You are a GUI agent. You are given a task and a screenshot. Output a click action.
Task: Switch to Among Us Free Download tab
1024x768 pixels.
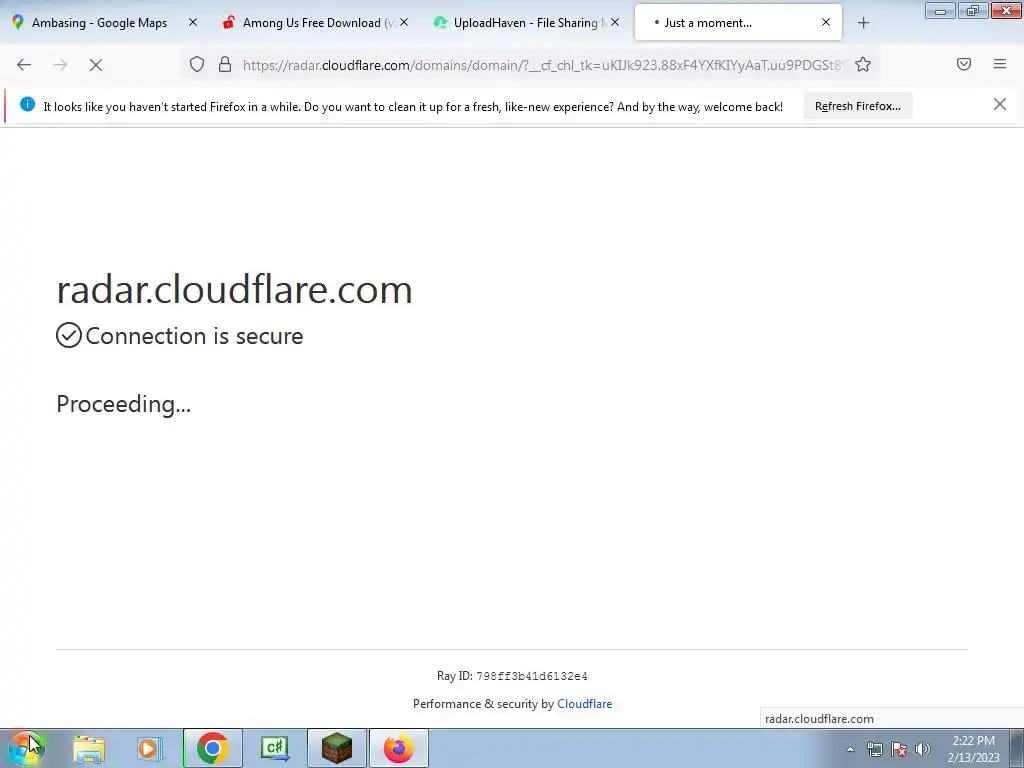(x=310, y=23)
